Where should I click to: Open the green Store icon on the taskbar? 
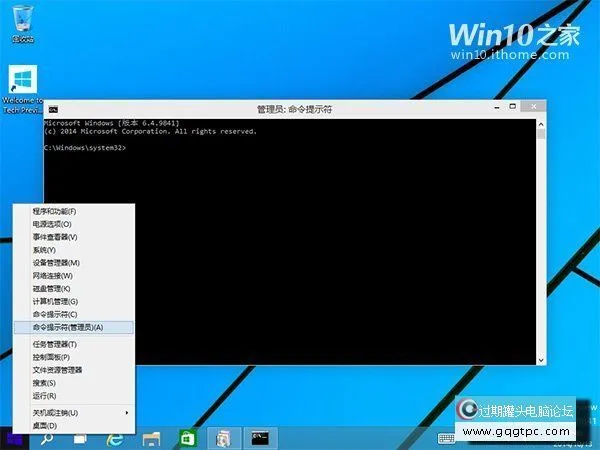[186, 438]
